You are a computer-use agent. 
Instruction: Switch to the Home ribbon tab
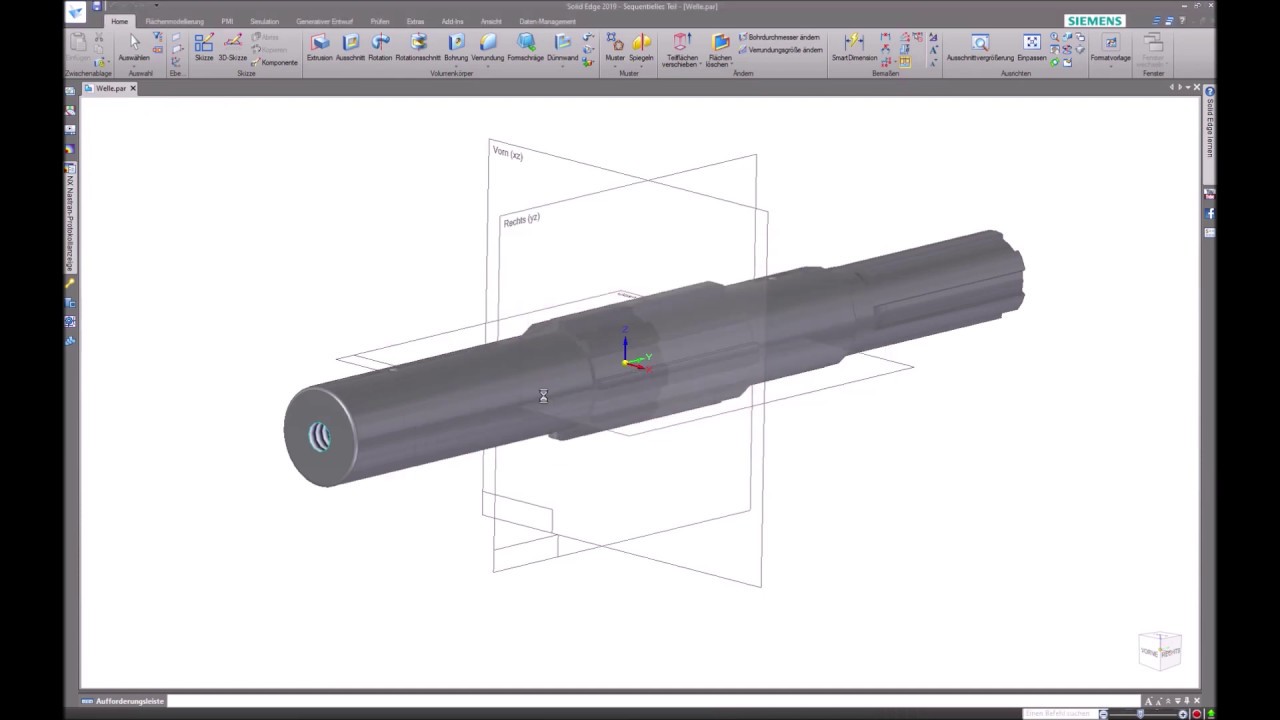(119, 21)
